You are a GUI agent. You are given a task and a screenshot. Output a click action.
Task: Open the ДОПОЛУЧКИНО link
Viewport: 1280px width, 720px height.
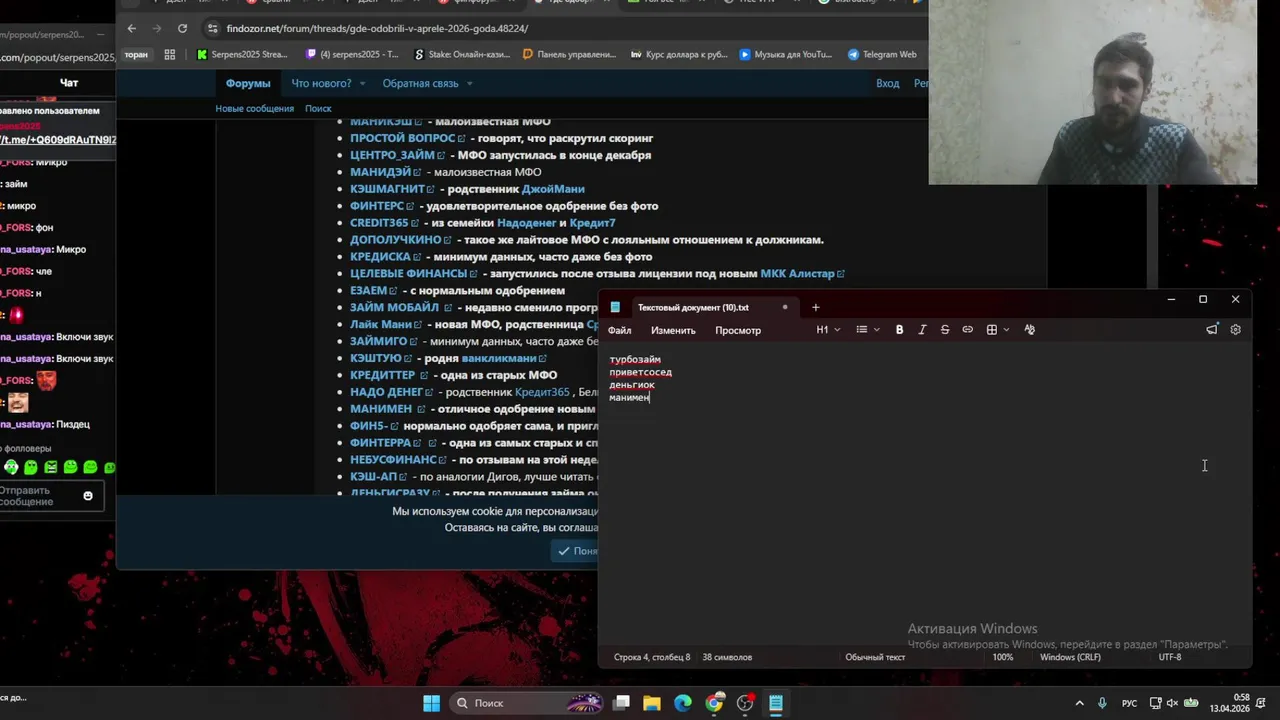point(401,240)
